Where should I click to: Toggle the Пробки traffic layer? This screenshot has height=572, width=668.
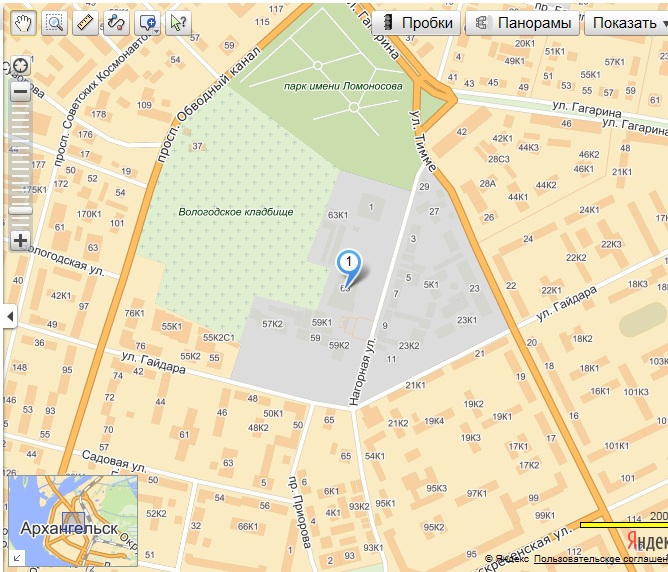418,23
